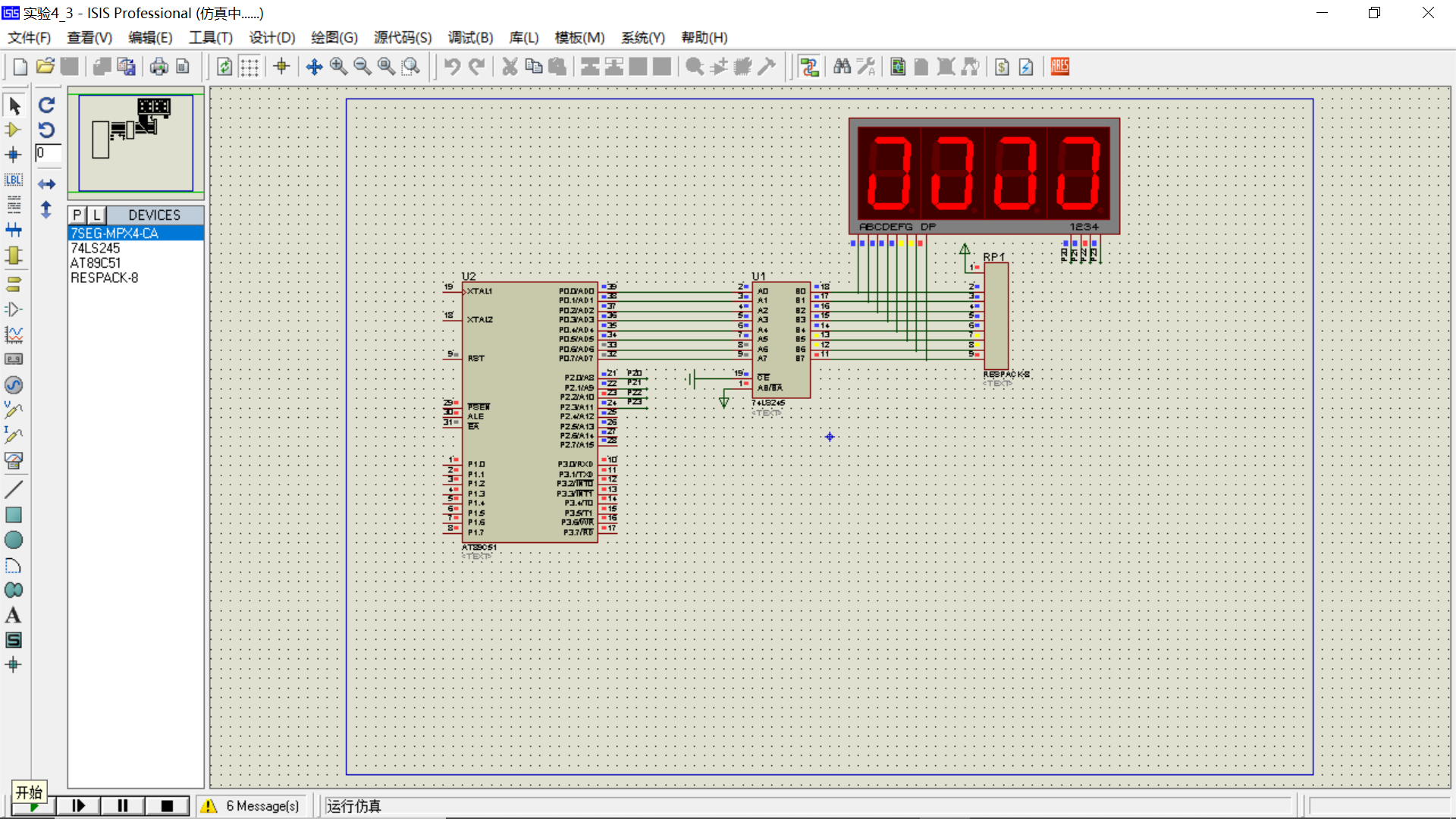1456x819 pixels.
Task: Click the overview thumbnail preview
Action: 136,143
